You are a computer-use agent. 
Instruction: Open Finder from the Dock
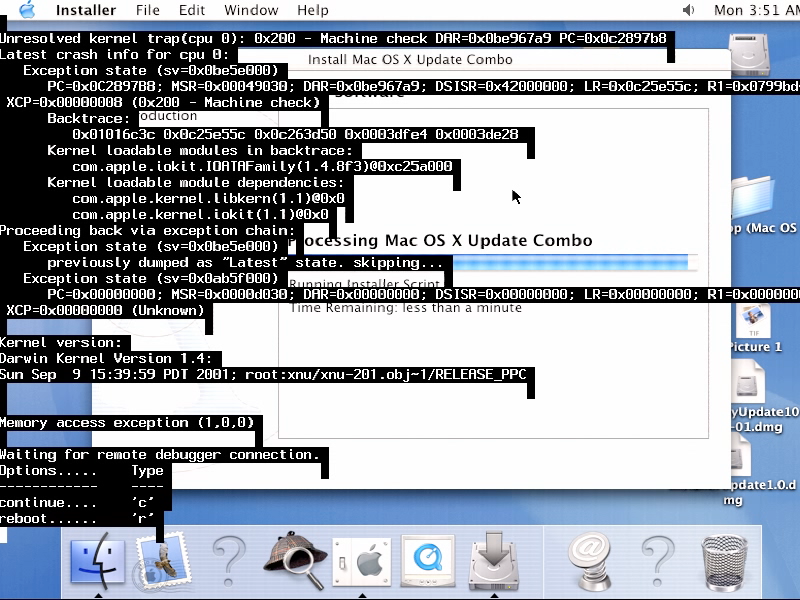[97, 561]
